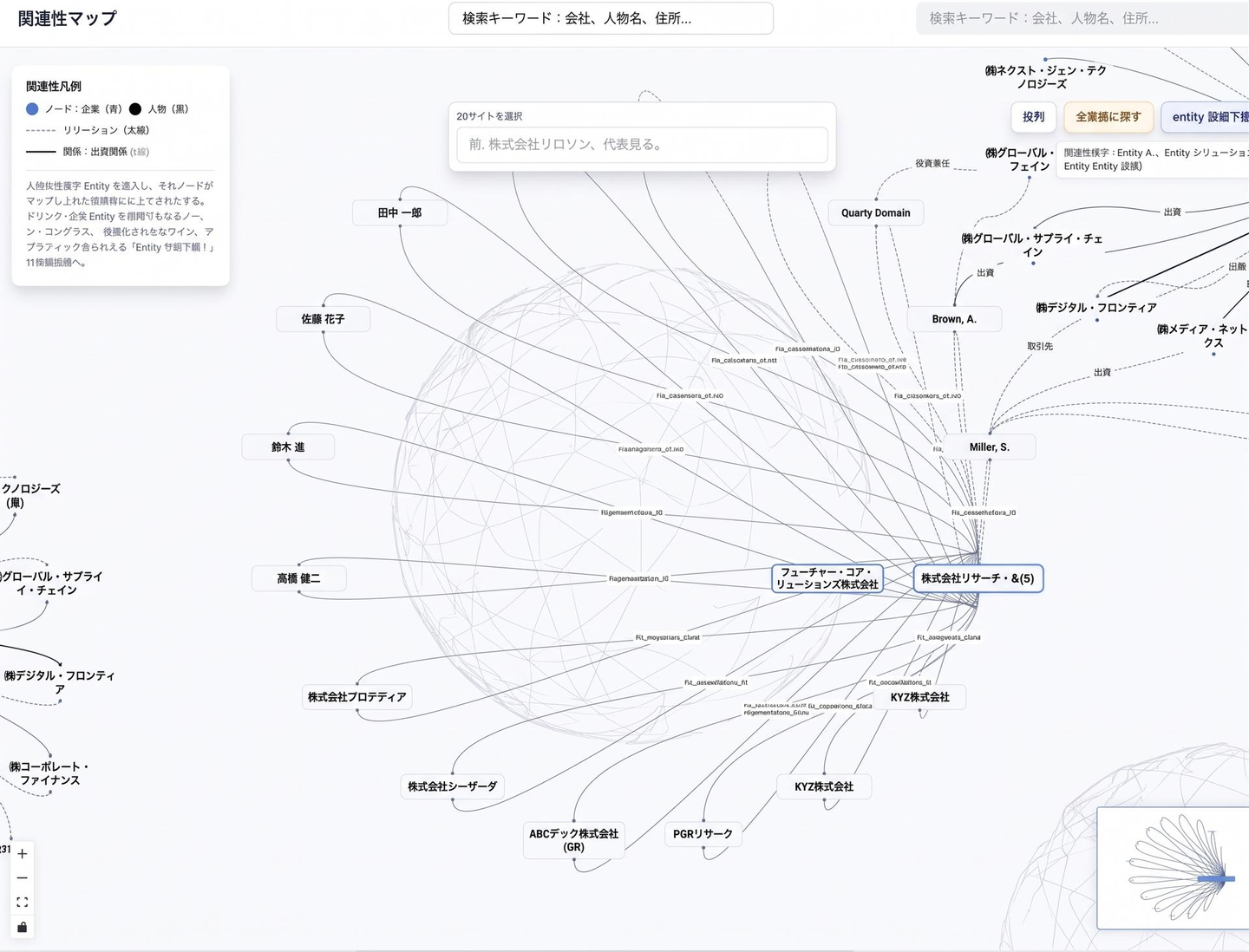Fit the graph to view

[23, 903]
